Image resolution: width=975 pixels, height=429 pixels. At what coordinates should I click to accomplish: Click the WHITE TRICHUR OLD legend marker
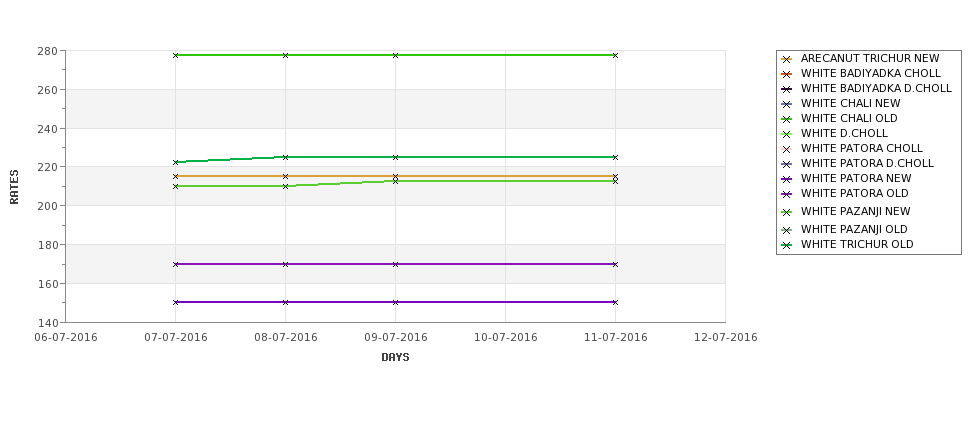coord(787,245)
